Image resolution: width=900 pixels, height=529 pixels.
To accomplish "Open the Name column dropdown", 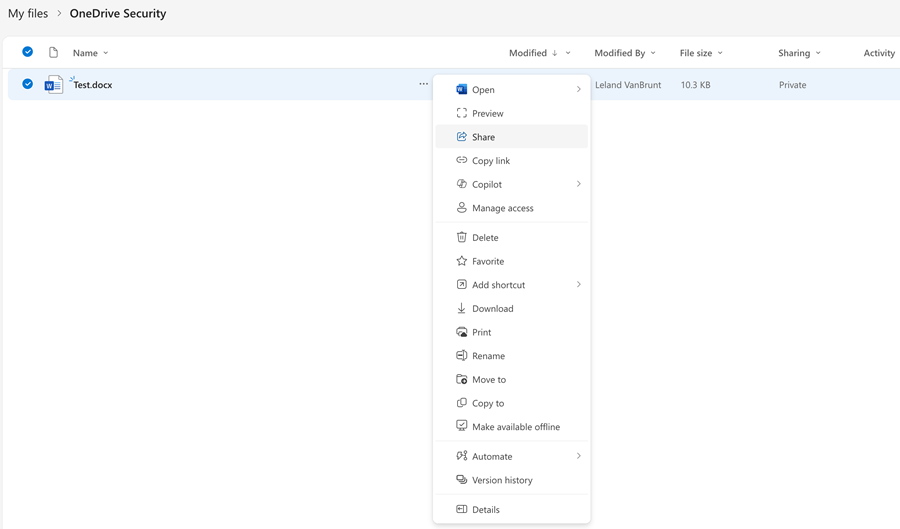I will [106, 53].
